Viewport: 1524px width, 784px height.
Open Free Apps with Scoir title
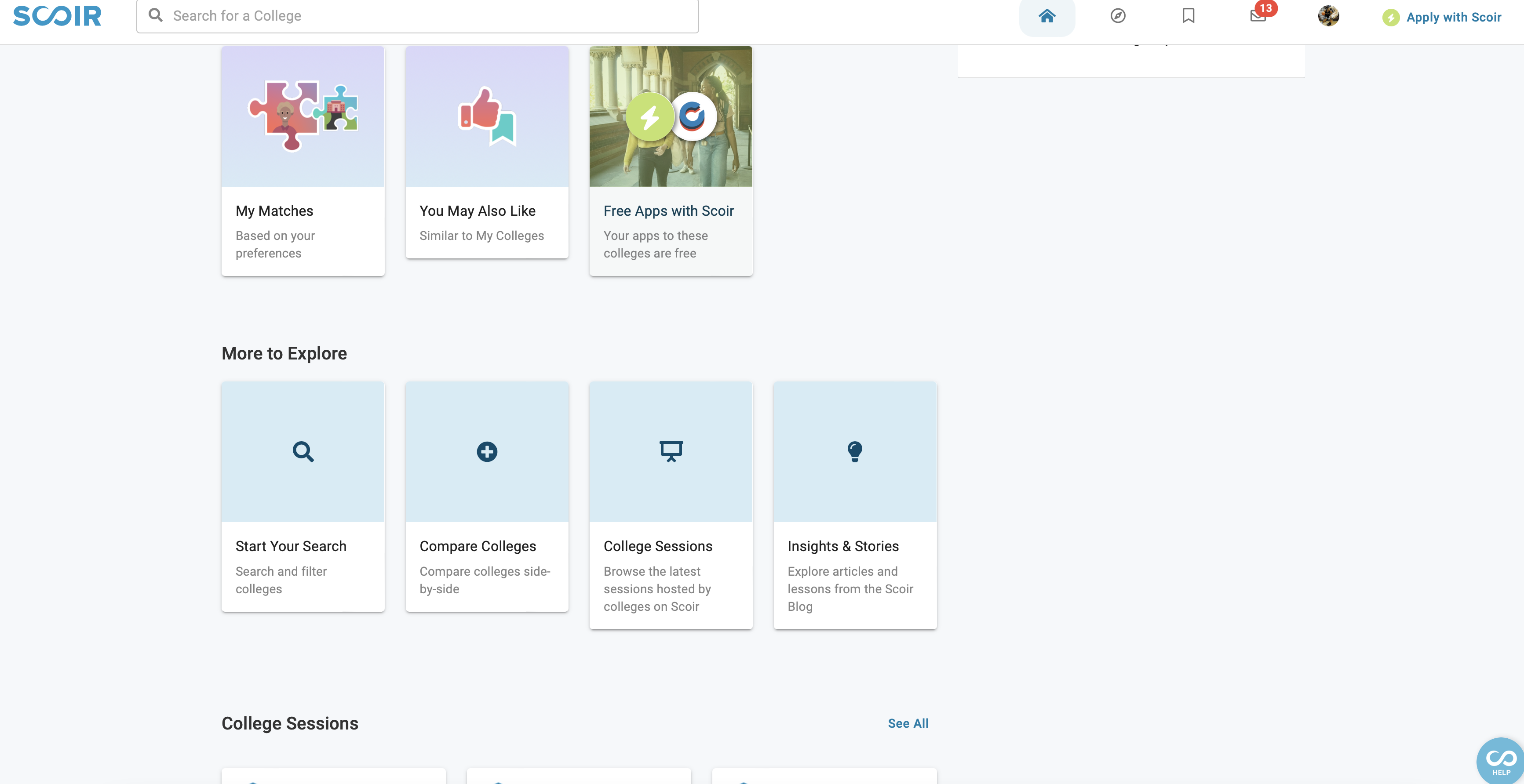pos(668,211)
